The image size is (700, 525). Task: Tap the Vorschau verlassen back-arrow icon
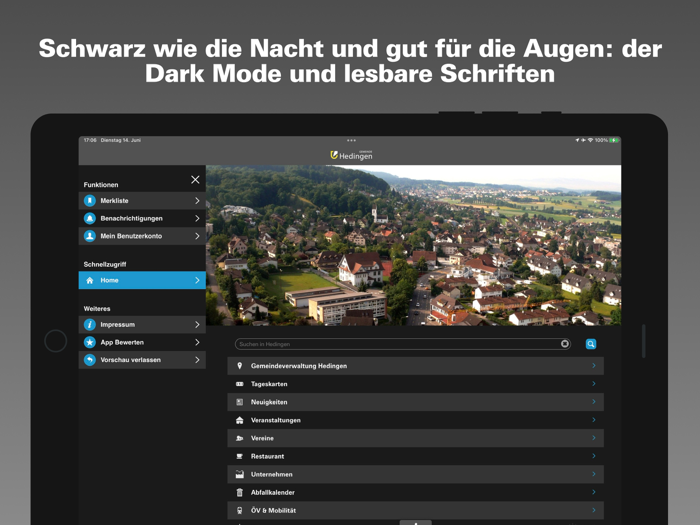(90, 360)
